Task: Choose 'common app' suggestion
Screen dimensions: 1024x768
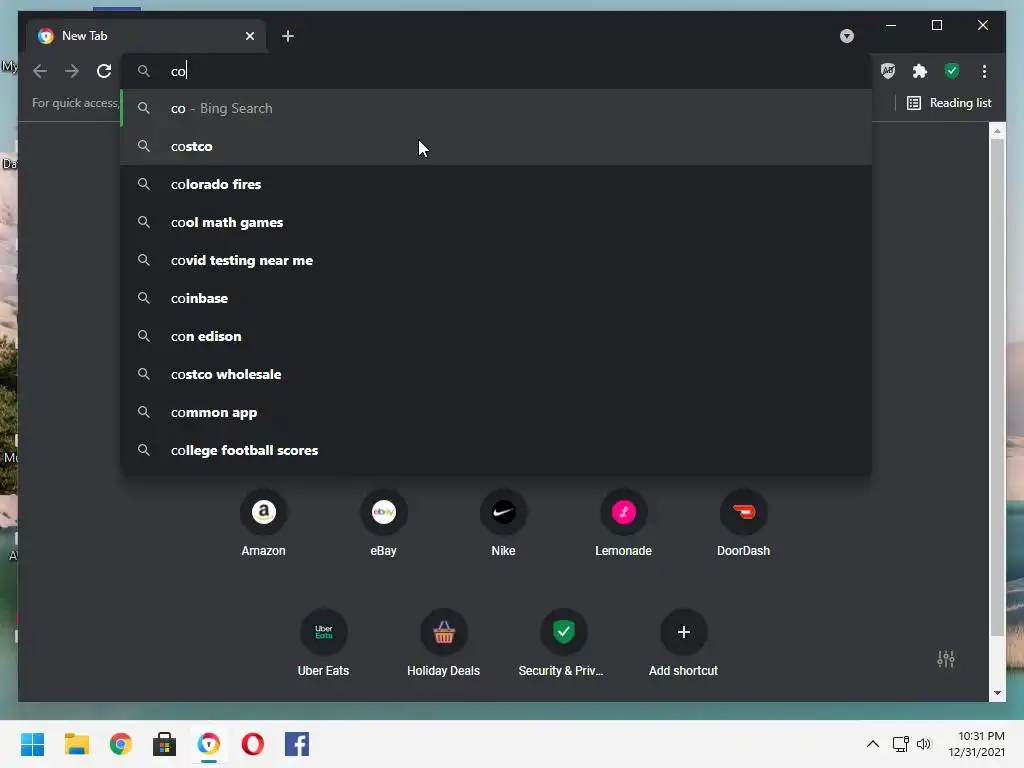Action: click(496, 412)
